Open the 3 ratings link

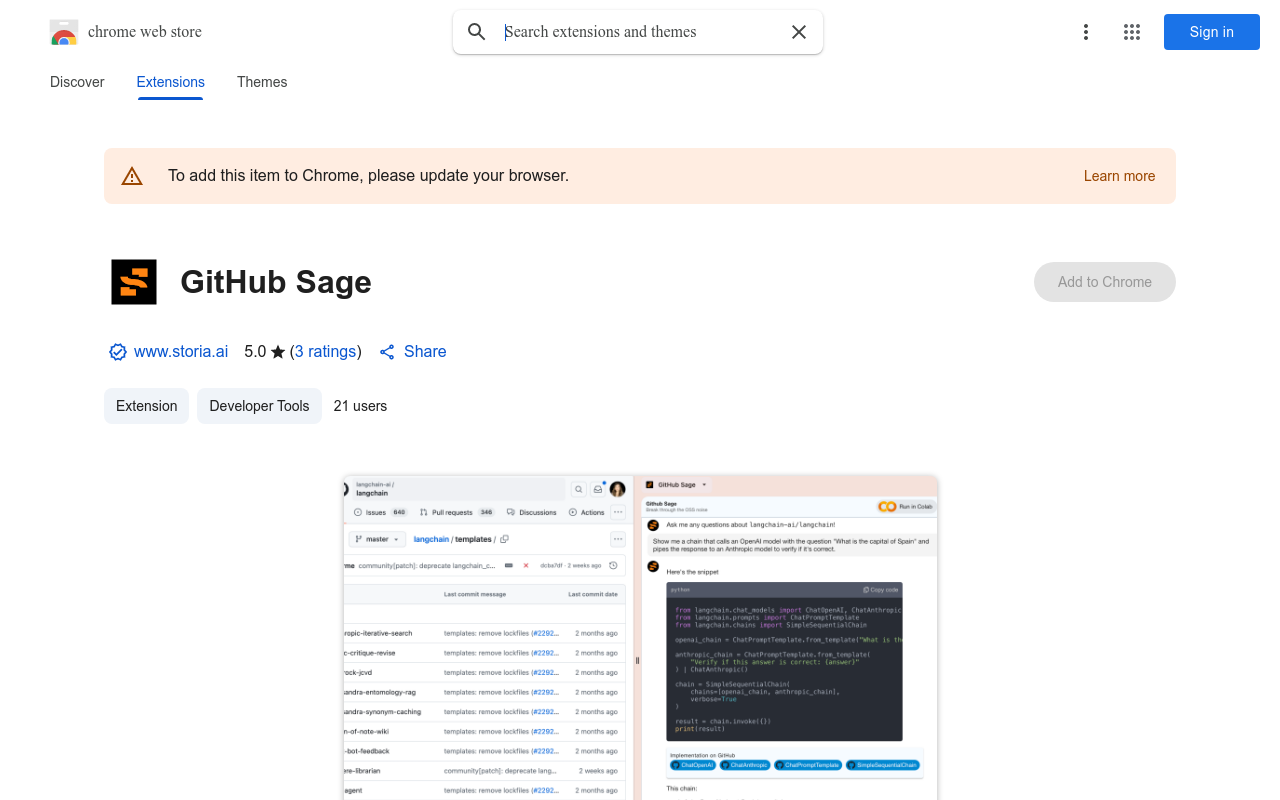pos(326,352)
